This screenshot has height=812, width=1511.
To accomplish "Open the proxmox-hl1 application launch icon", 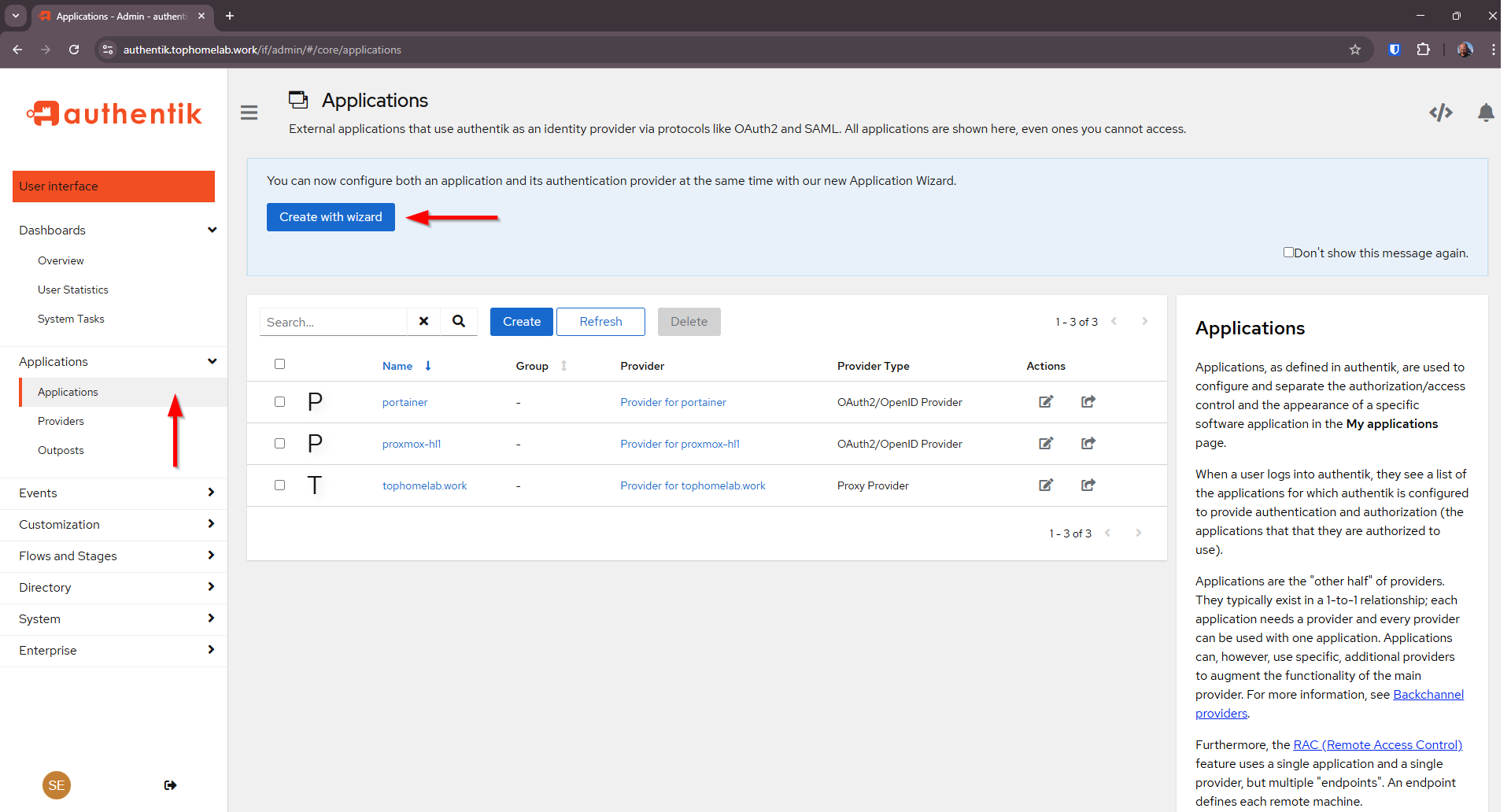I will click(1088, 444).
